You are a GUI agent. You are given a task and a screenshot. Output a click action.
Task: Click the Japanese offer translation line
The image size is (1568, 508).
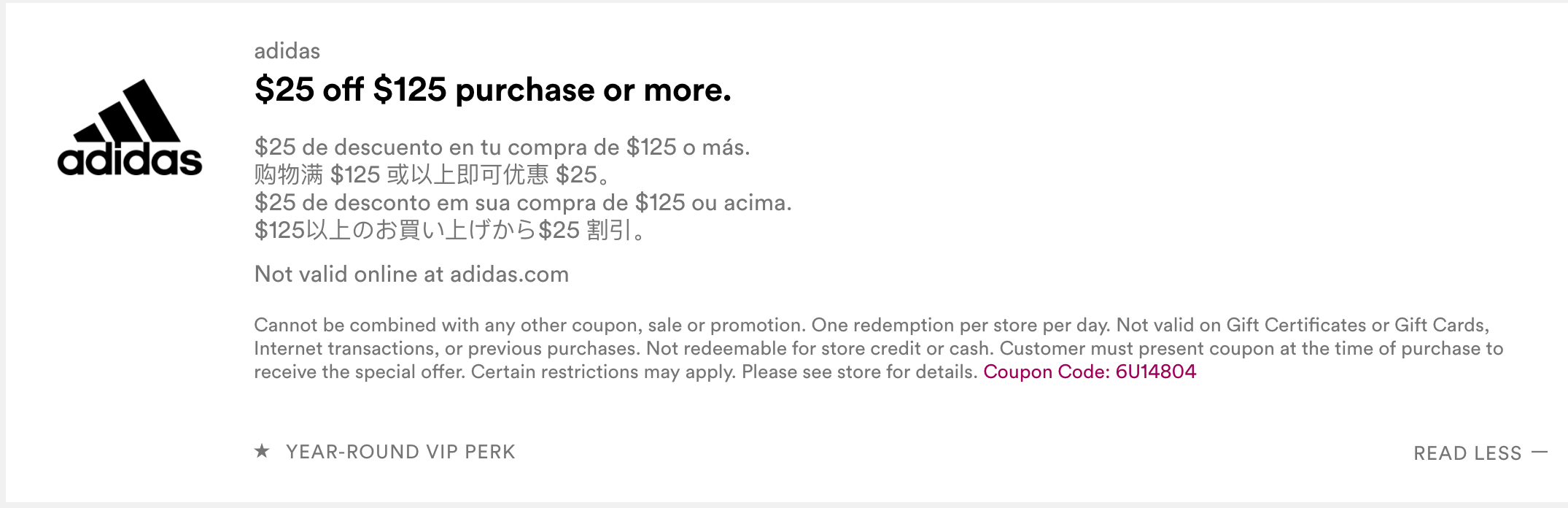(449, 231)
